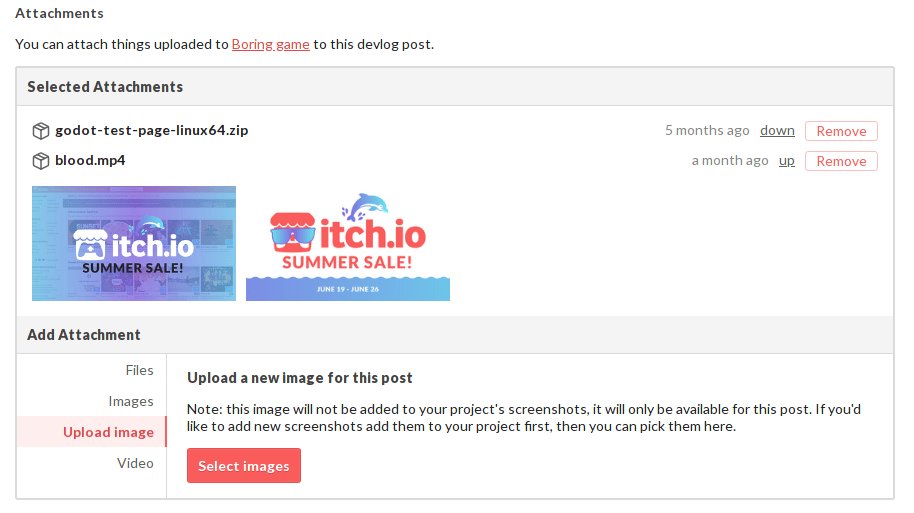Click the Select images button
Viewport: 914px width, 513px height.
(x=244, y=466)
